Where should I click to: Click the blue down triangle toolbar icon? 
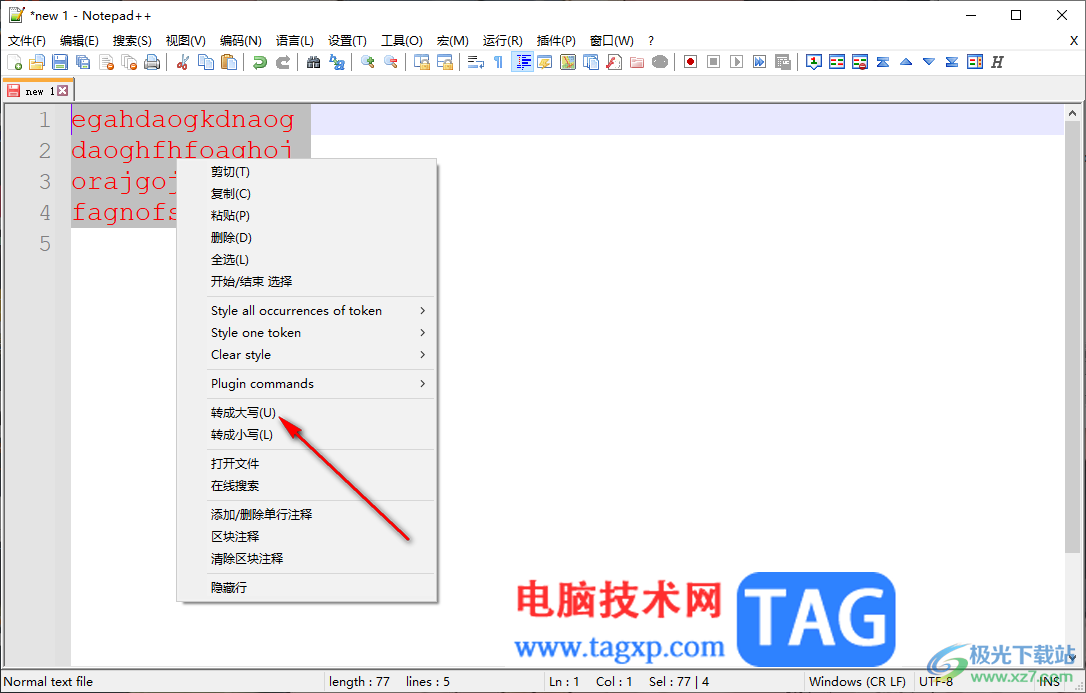tap(929, 62)
